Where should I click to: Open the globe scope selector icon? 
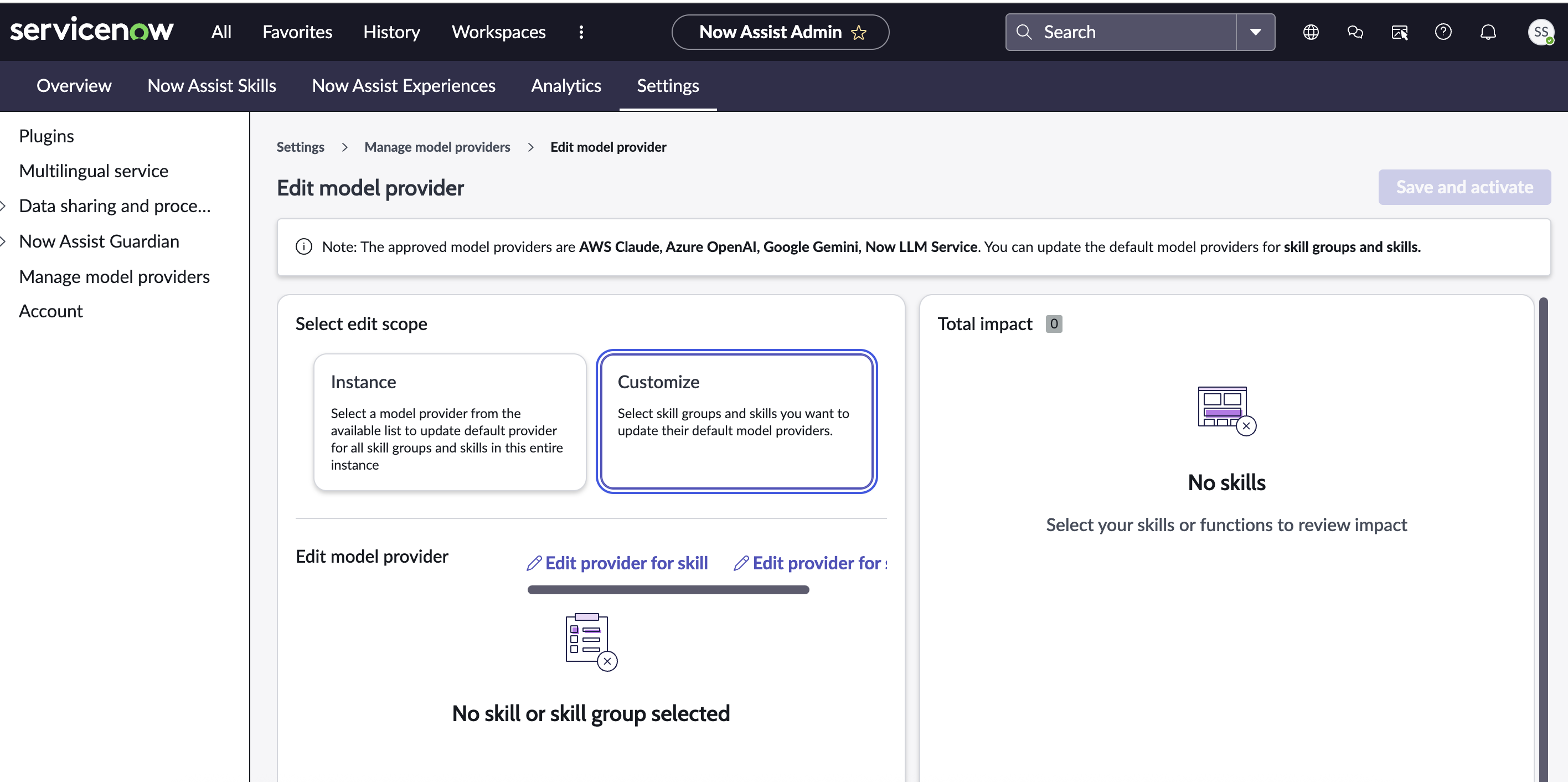pos(1311,32)
